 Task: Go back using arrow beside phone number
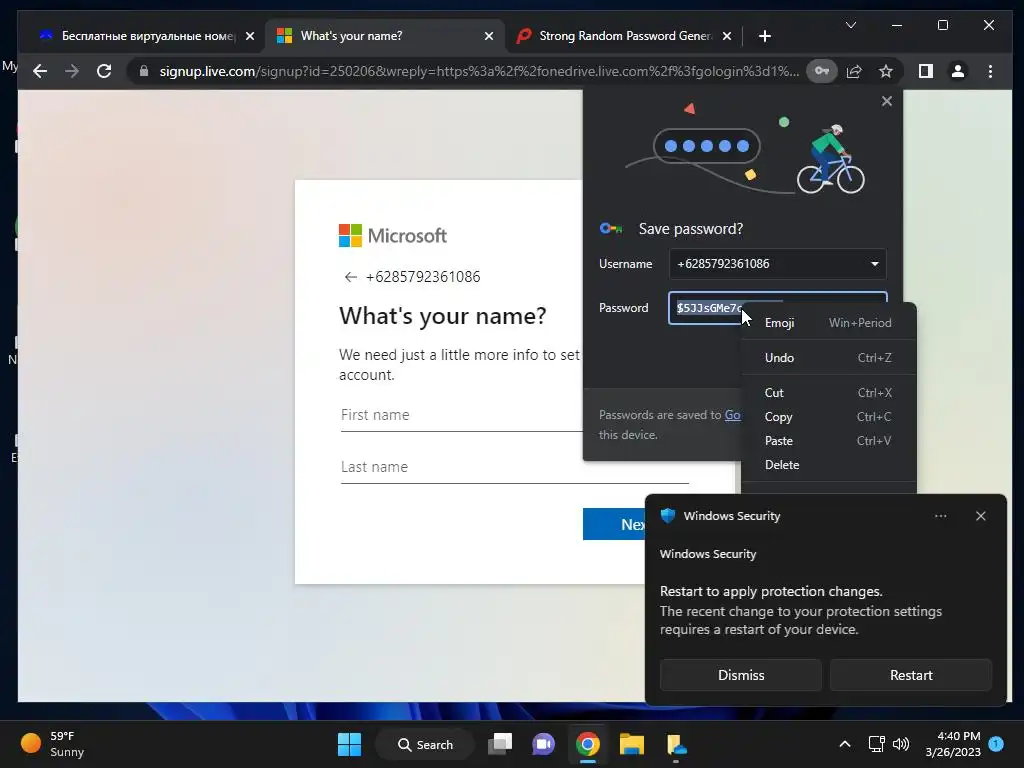(x=351, y=277)
